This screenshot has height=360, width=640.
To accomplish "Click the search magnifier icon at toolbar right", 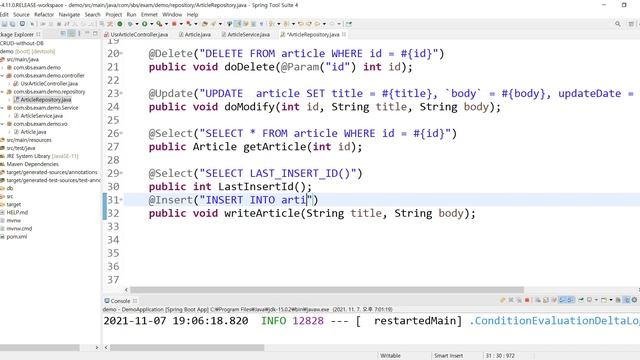I will click(618, 24).
